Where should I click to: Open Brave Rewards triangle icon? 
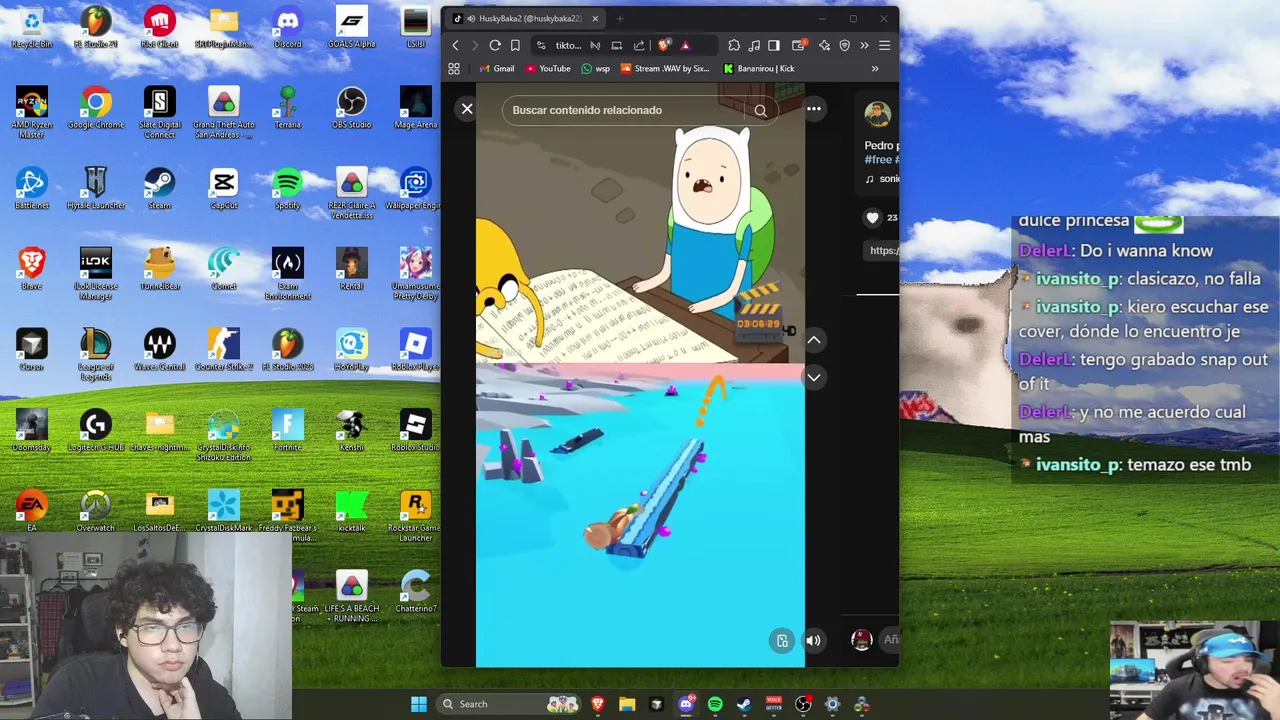click(x=685, y=45)
